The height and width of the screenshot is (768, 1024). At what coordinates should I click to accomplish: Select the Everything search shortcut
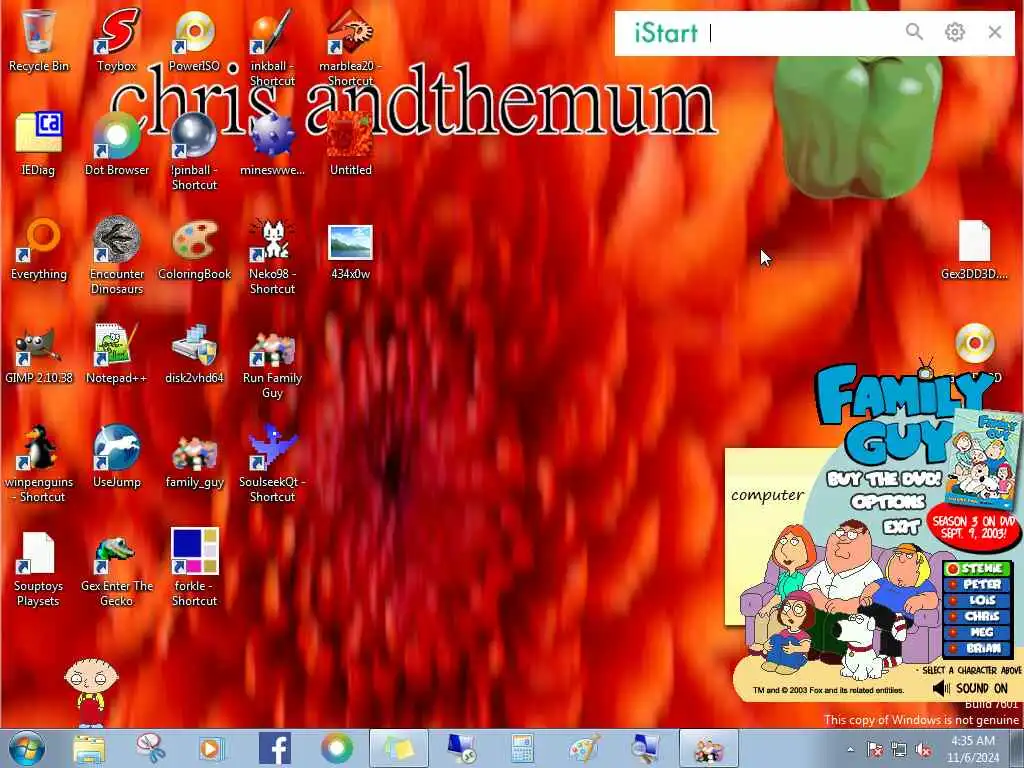39,239
